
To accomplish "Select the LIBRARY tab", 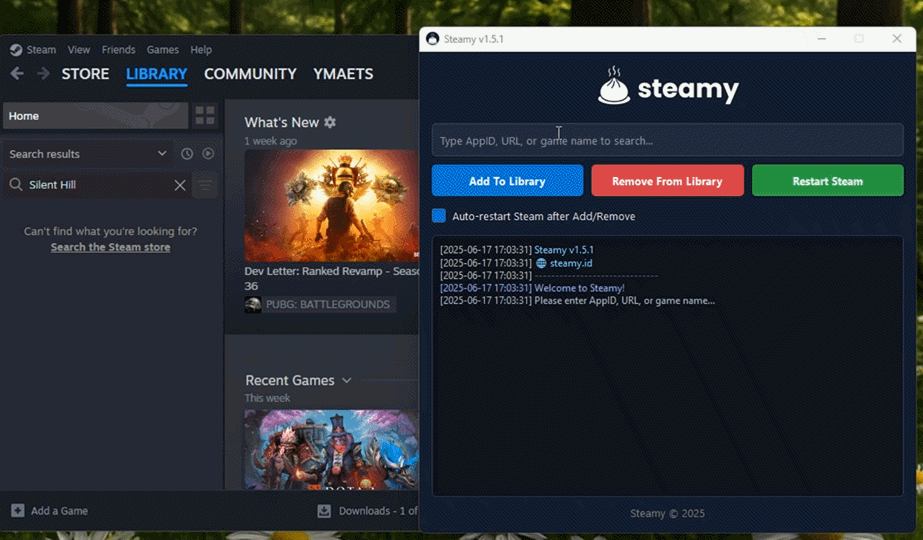I will tap(157, 74).
